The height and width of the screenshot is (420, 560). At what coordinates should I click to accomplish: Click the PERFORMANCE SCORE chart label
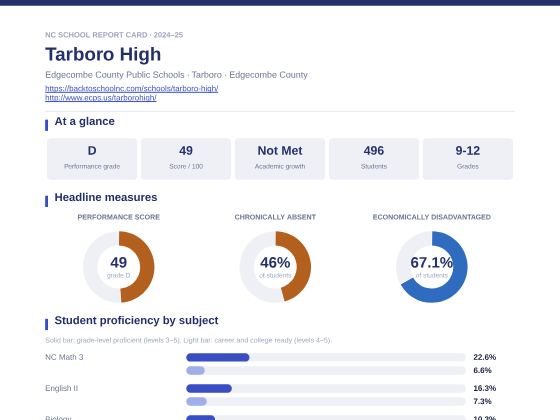coord(119,217)
